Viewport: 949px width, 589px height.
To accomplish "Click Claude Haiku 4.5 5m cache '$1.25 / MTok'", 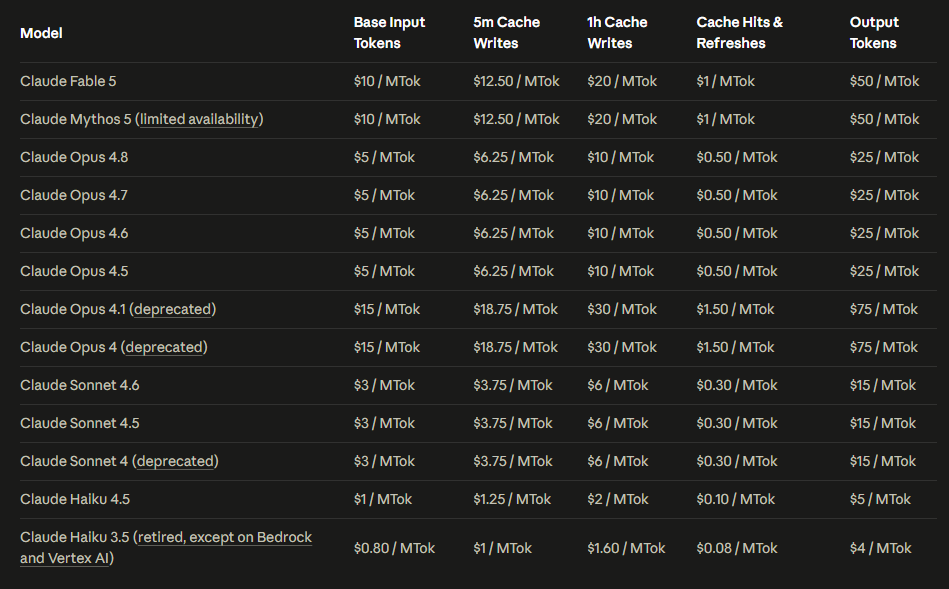I will point(512,499).
